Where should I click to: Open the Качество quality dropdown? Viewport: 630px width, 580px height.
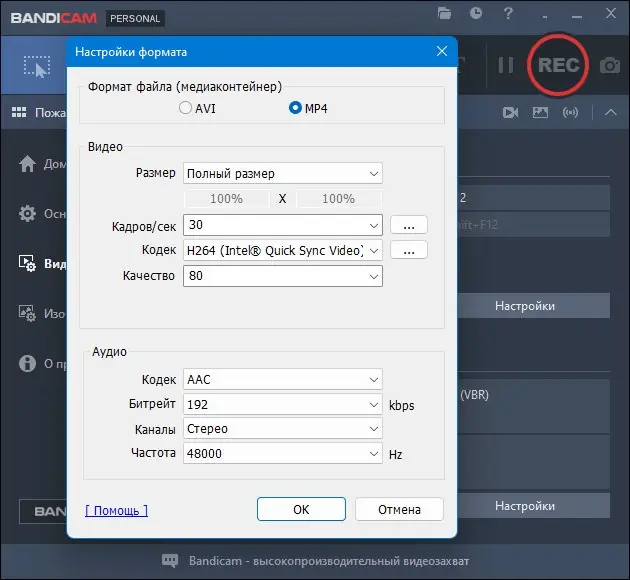pos(282,276)
